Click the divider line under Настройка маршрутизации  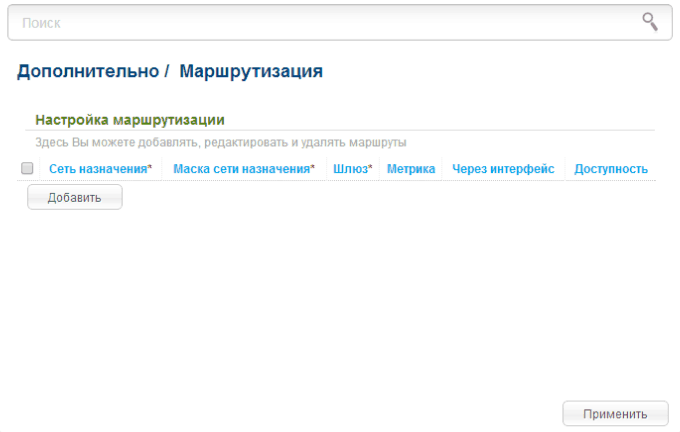pos(340,130)
